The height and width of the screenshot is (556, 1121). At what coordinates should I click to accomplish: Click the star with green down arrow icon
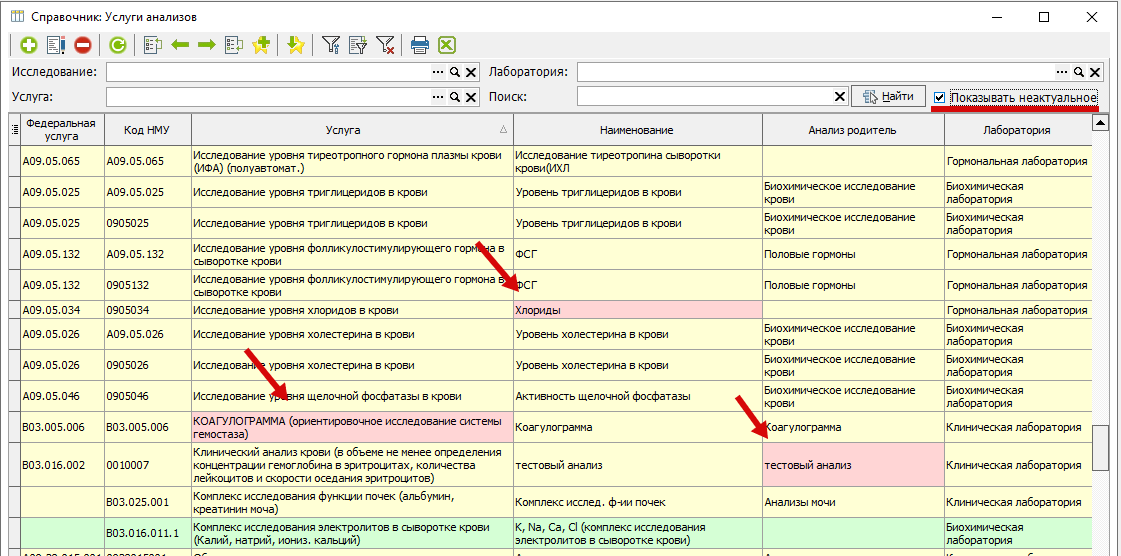(x=296, y=46)
